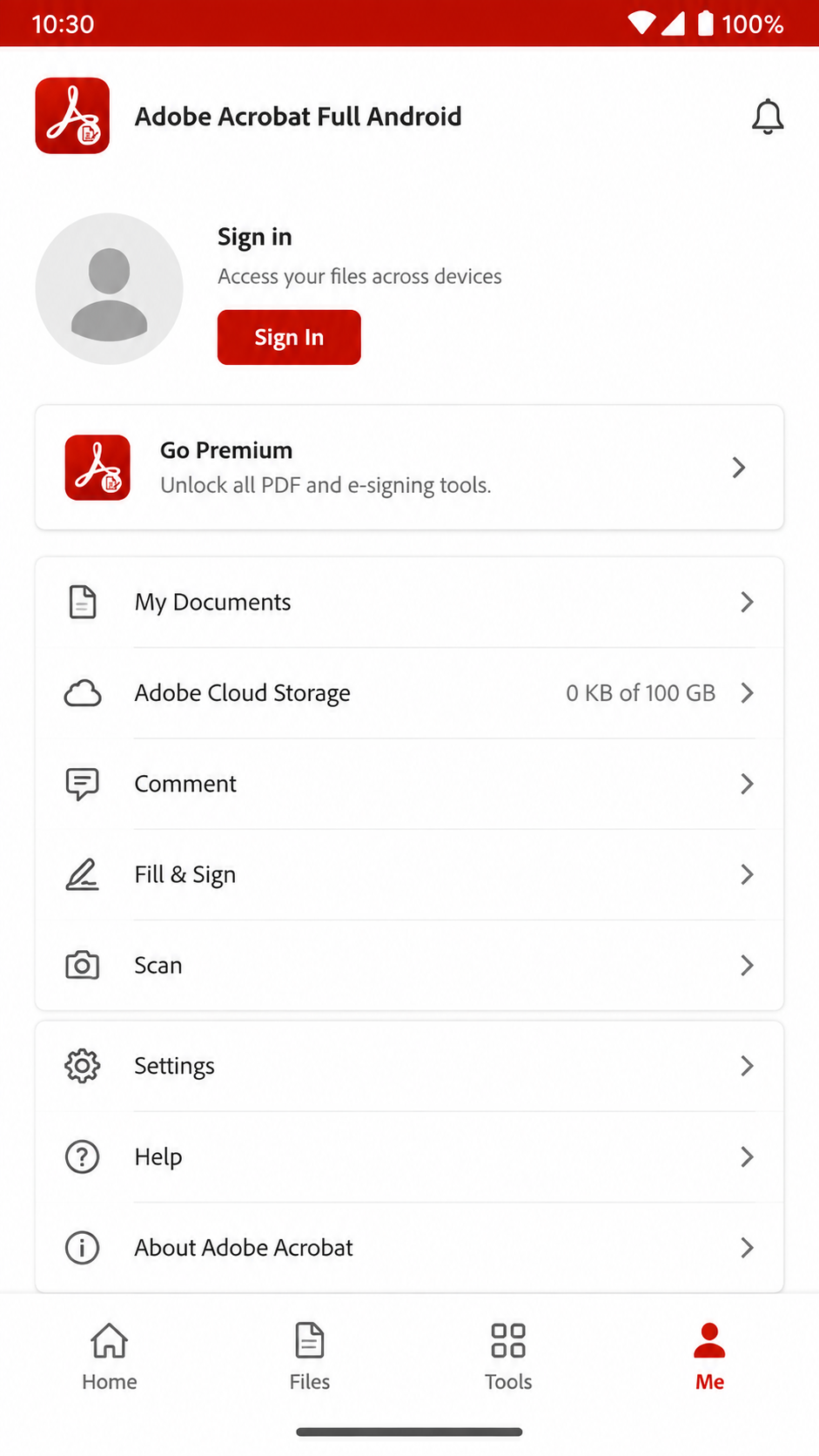Screen dimensions: 819x1456
Task: Tap the About info circle icon
Action: 83,1248
